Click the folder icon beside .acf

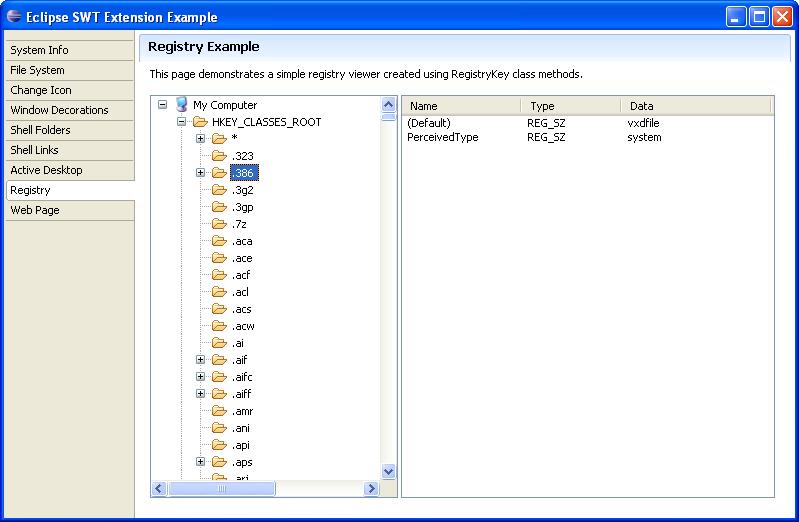coord(219,275)
